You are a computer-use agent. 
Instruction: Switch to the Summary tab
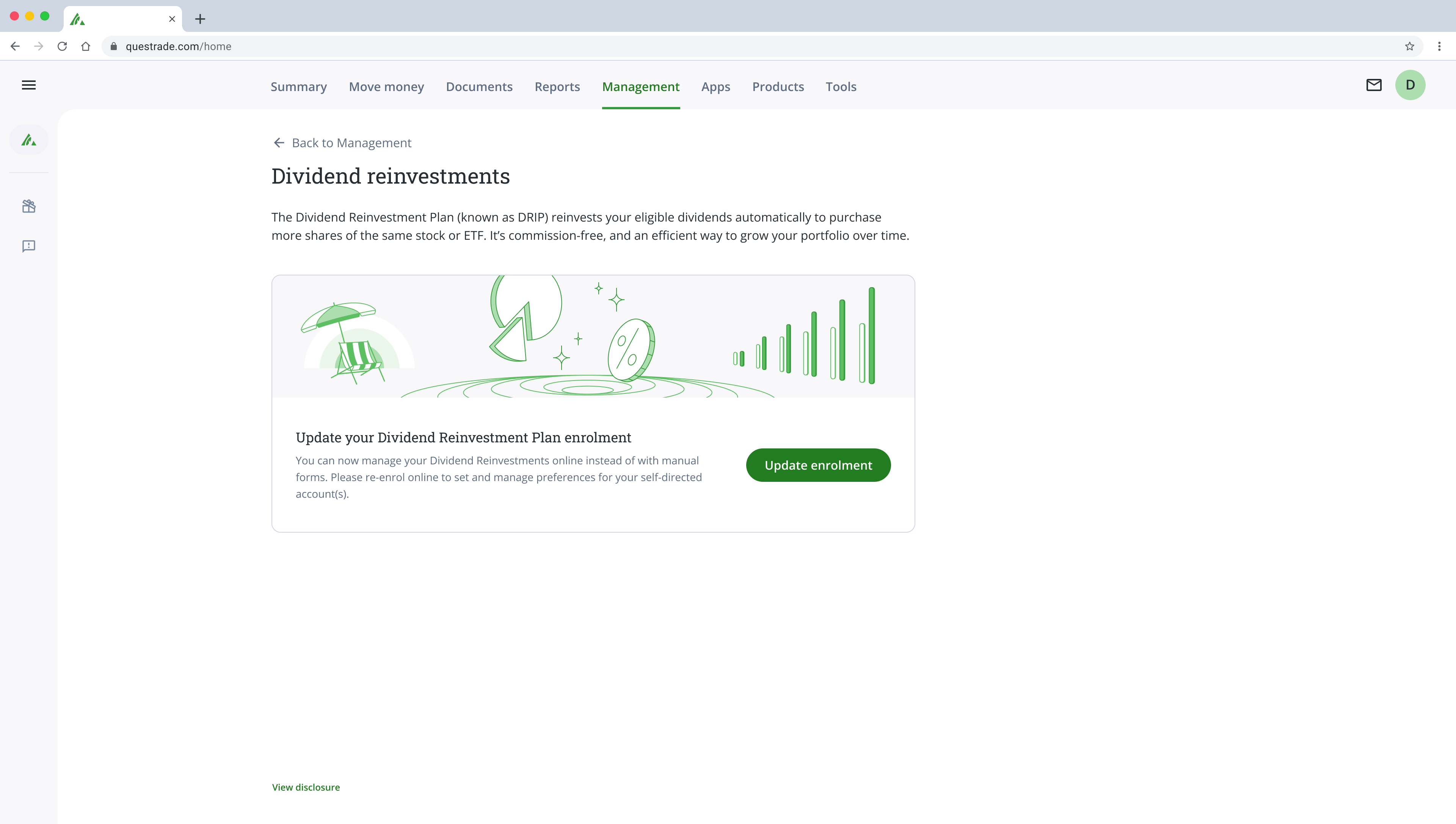tap(298, 86)
